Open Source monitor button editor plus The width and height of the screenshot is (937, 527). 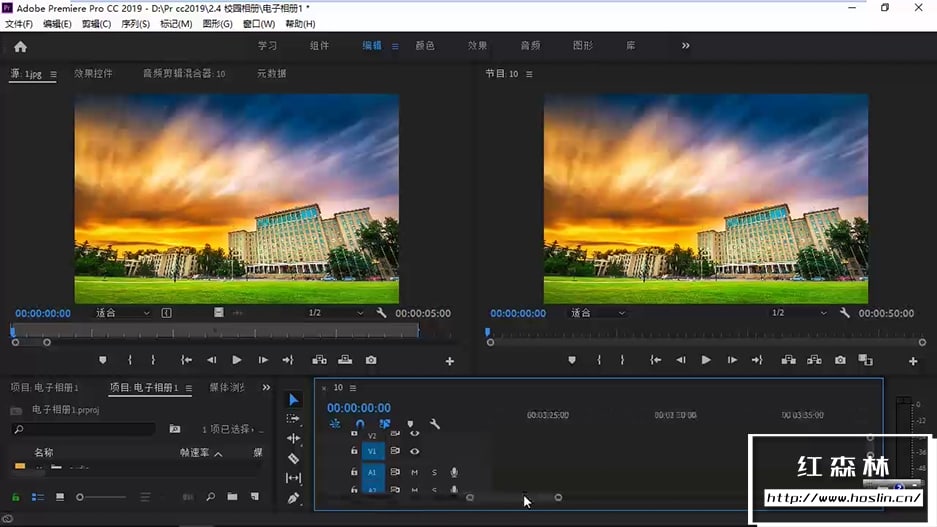coord(449,361)
